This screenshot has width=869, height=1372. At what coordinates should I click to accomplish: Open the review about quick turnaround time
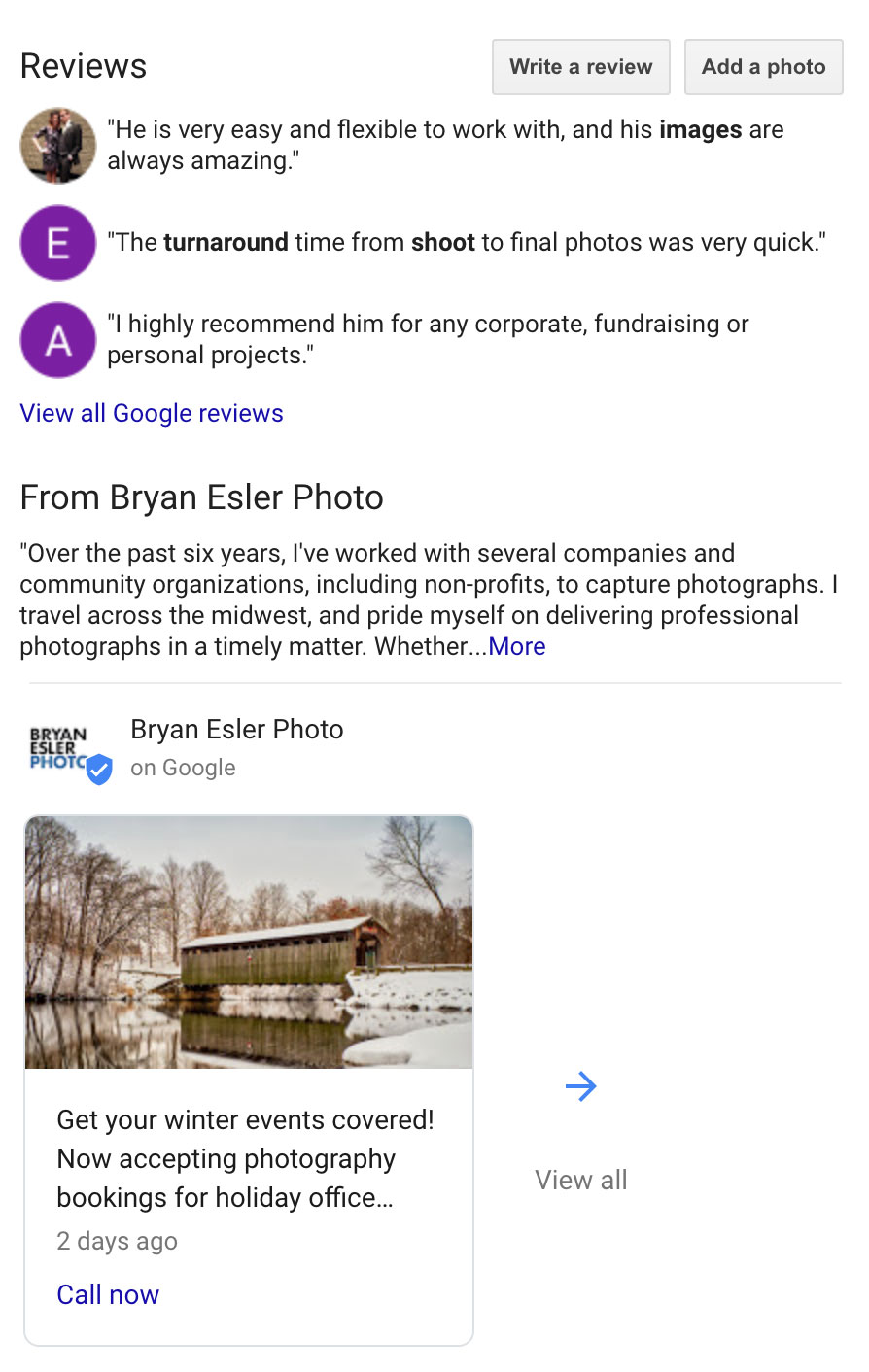point(467,243)
